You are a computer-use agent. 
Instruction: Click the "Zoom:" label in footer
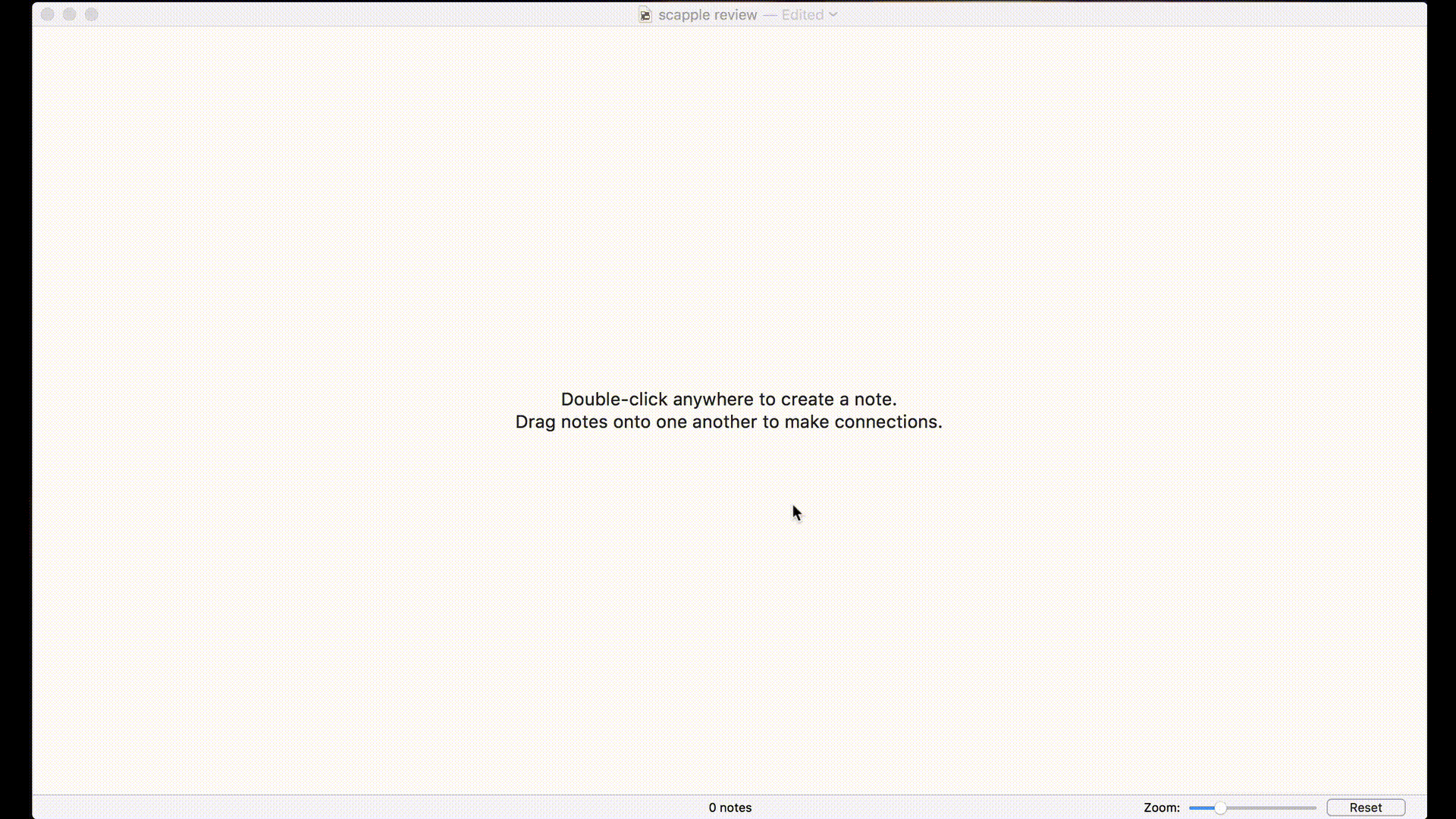pyautogui.click(x=1161, y=808)
